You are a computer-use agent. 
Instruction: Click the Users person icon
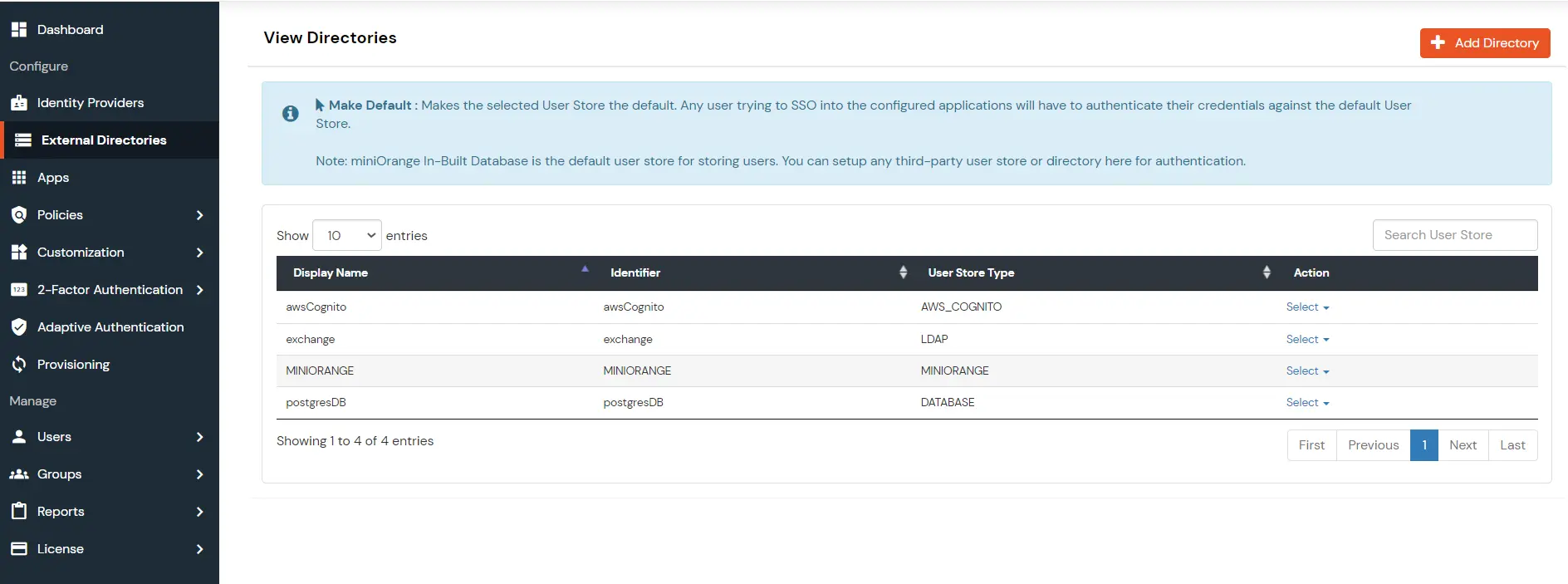click(19, 437)
